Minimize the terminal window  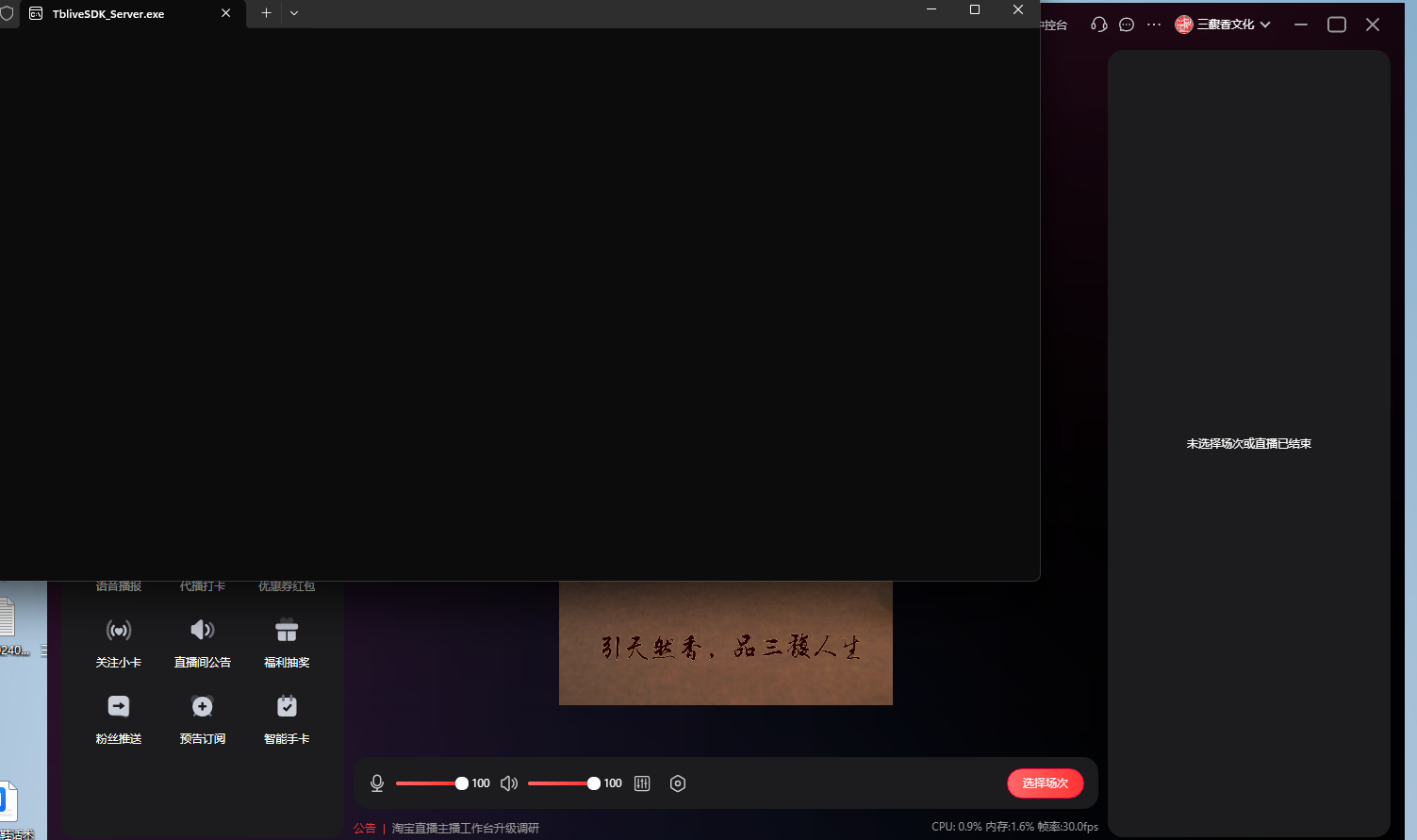pos(931,9)
